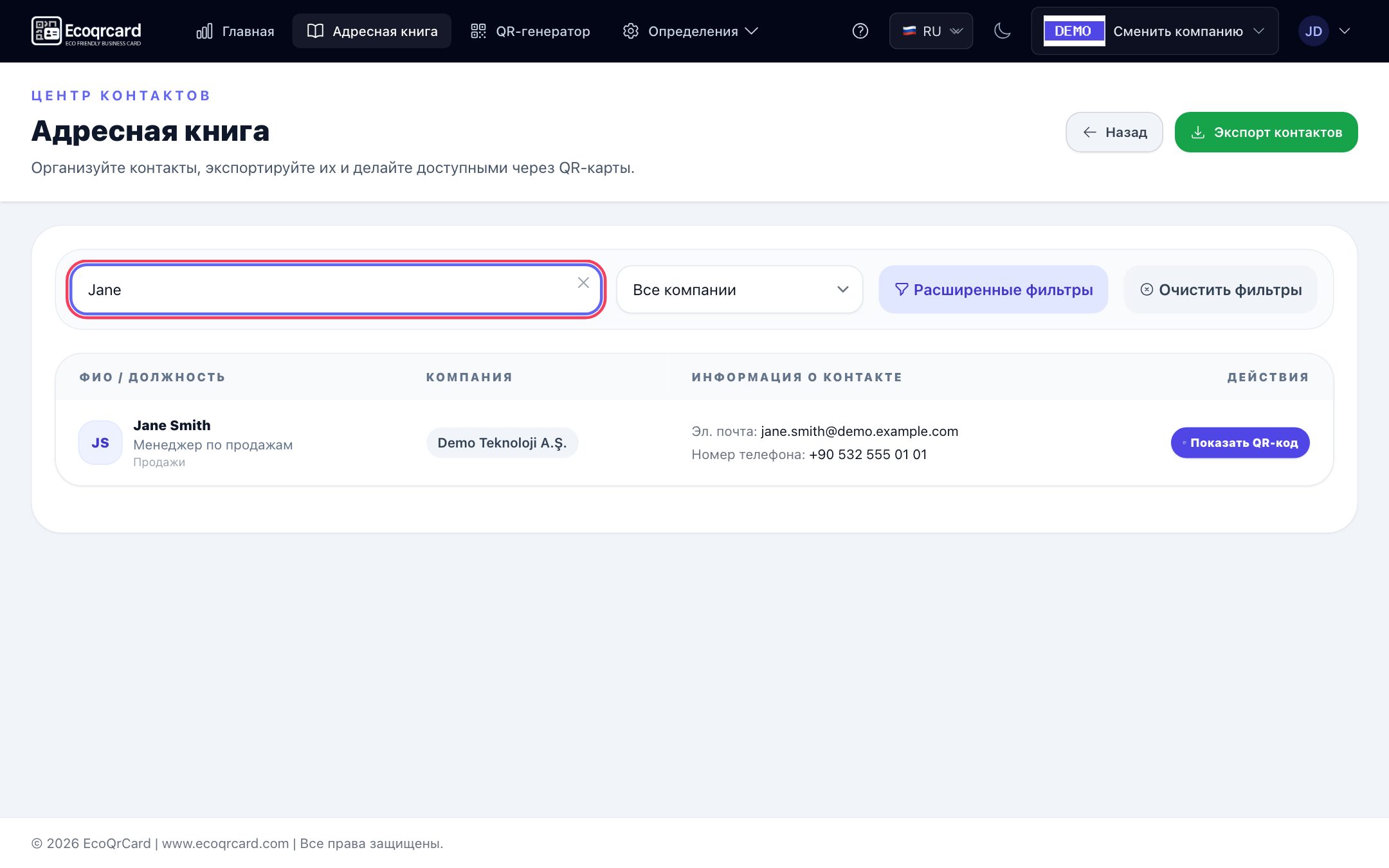
Task: Expand the Определения menu
Action: coord(691,31)
